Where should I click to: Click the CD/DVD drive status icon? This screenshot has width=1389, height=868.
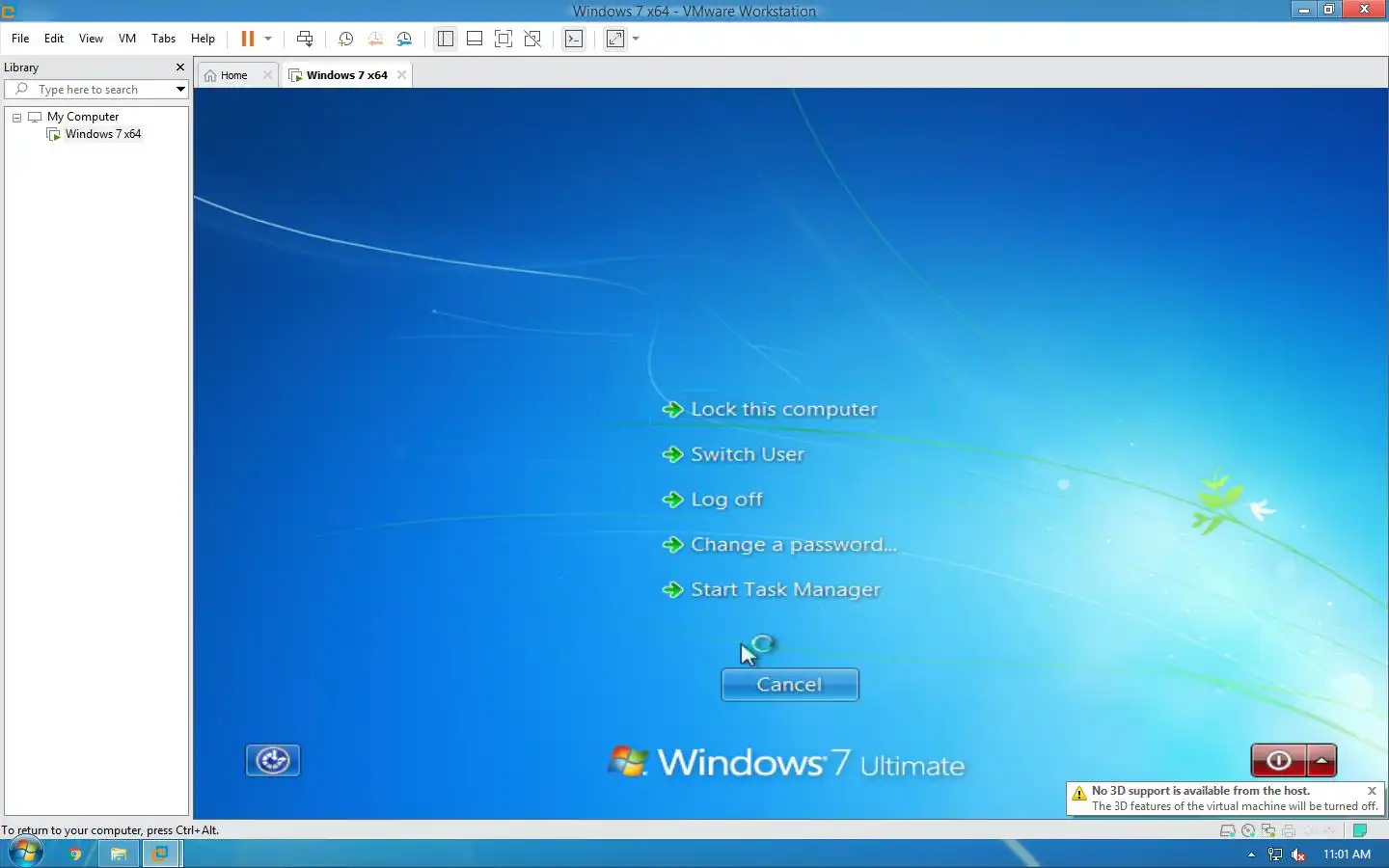tap(1248, 830)
